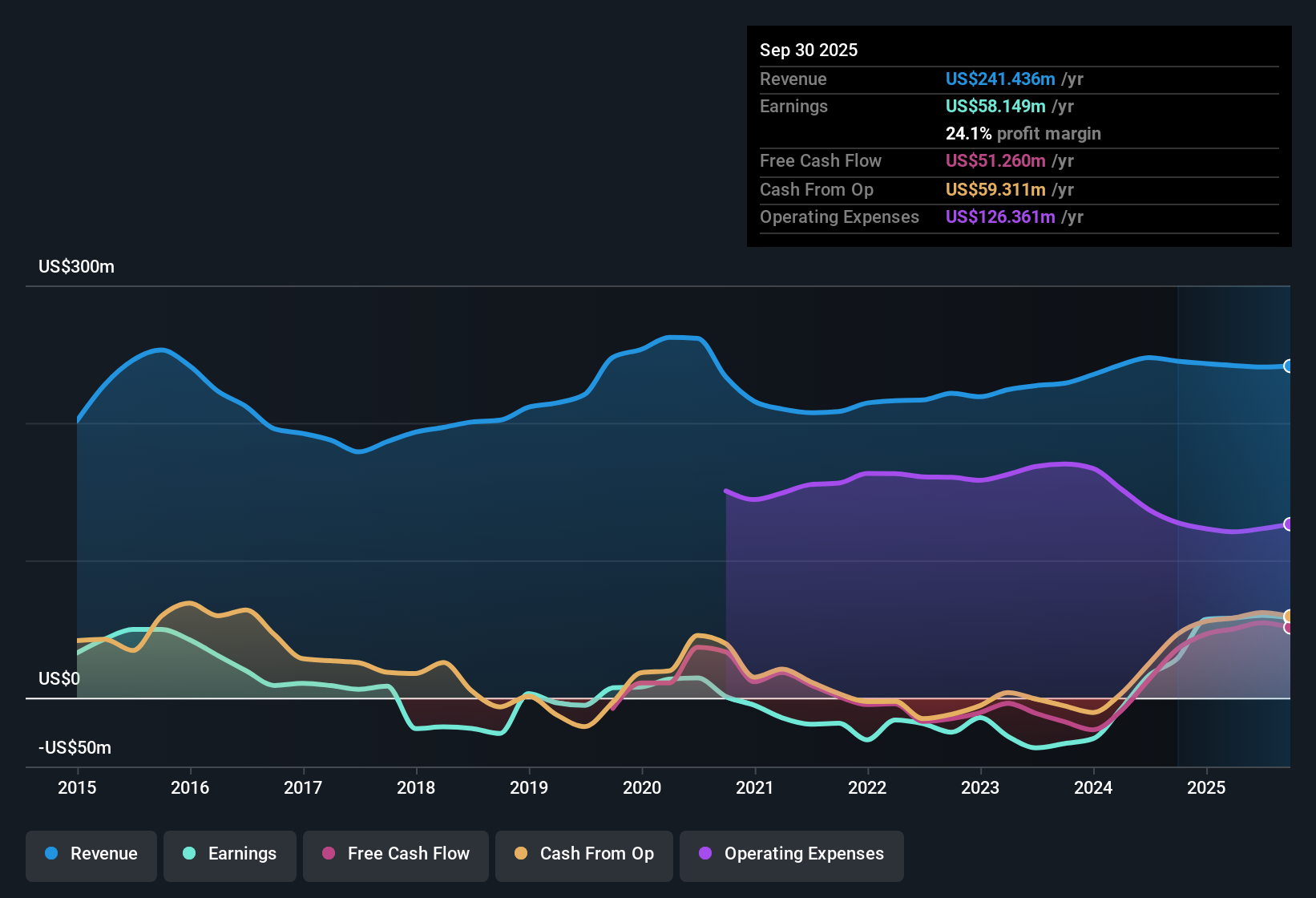This screenshot has width=1316, height=898.
Task: Click the 2019 x-axis label
Action: 529,787
